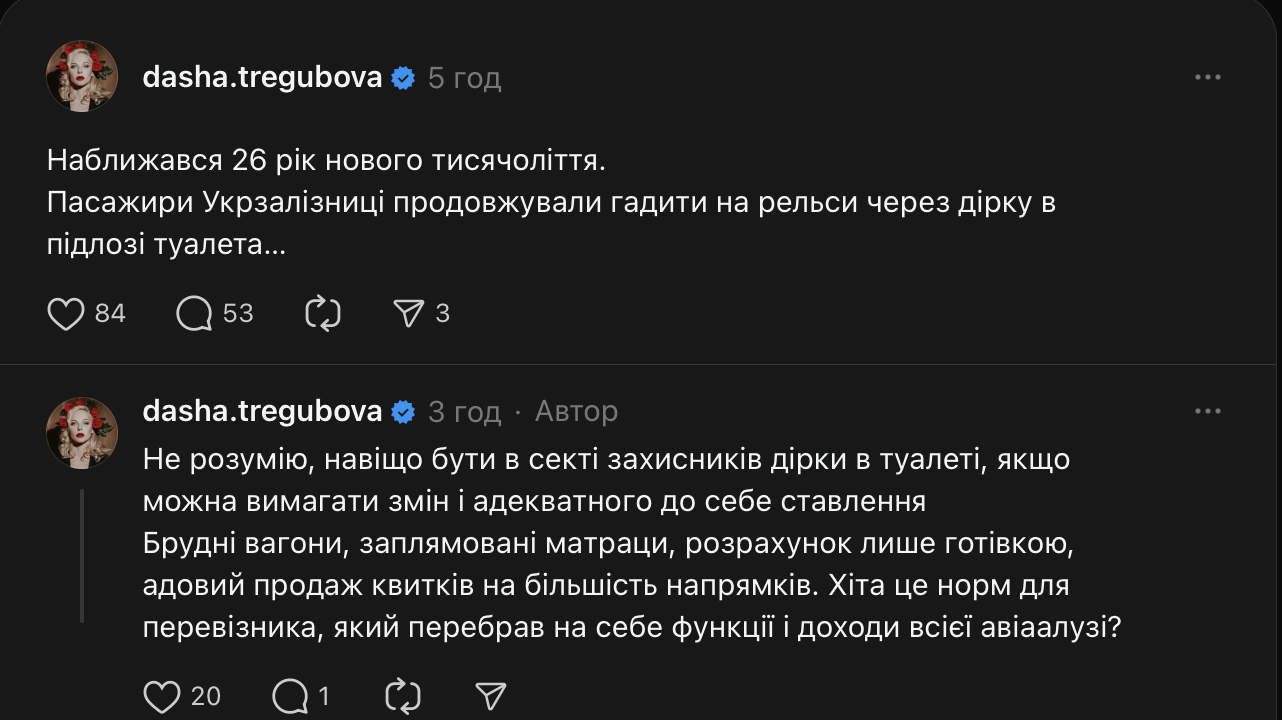Like the first post with heart icon
1282x720 pixels.
[x=66, y=314]
